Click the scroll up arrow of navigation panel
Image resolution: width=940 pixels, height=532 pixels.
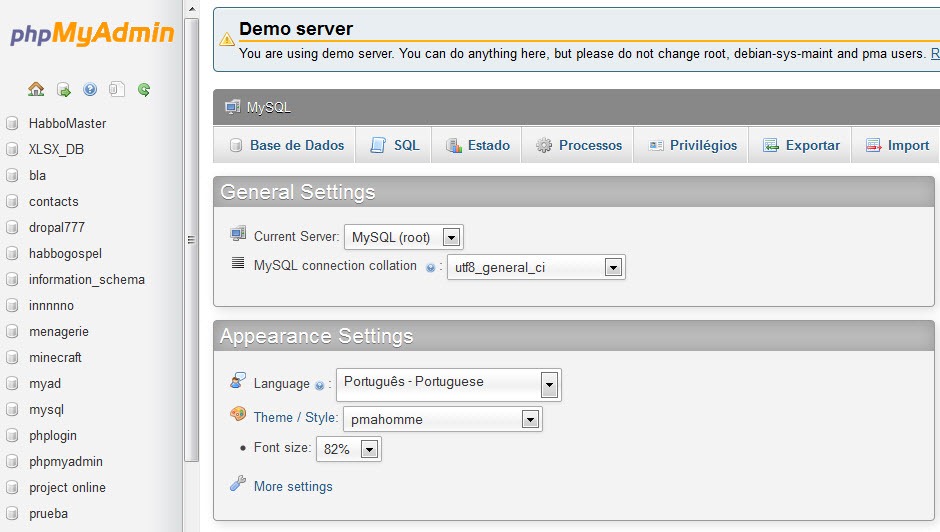(191, 9)
